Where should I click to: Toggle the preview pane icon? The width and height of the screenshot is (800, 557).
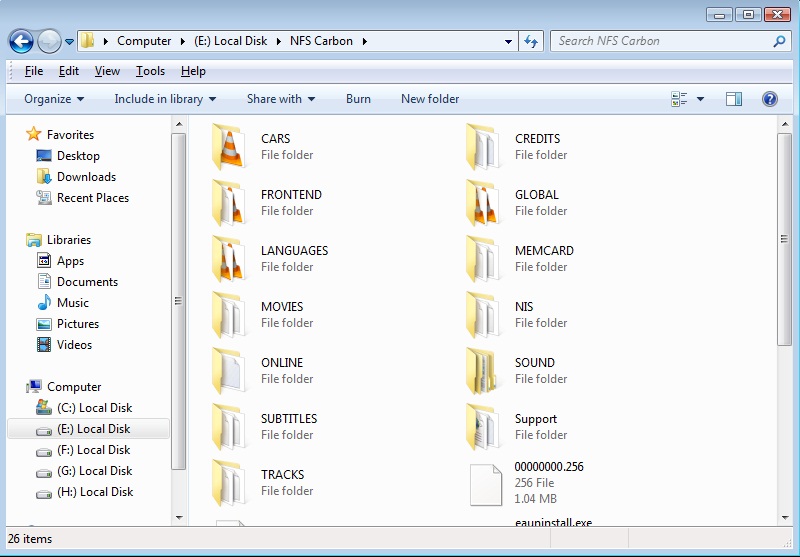click(x=734, y=99)
